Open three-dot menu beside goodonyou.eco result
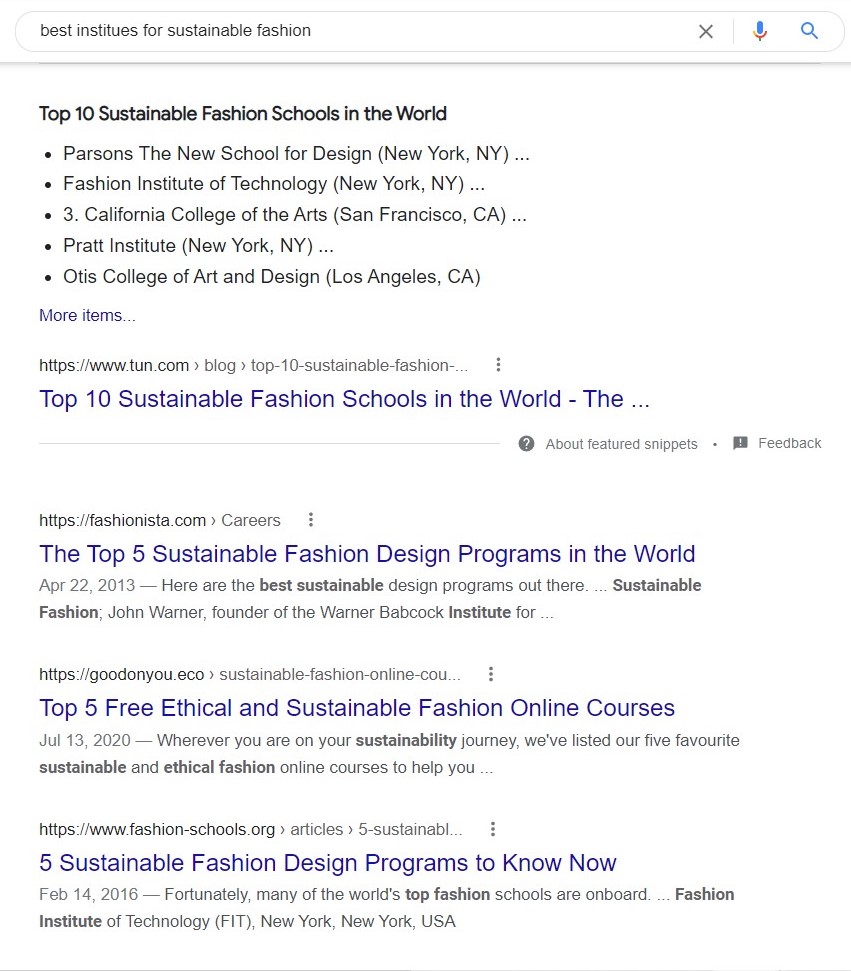This screenshot has width=851, height=971. pos(491,674)
